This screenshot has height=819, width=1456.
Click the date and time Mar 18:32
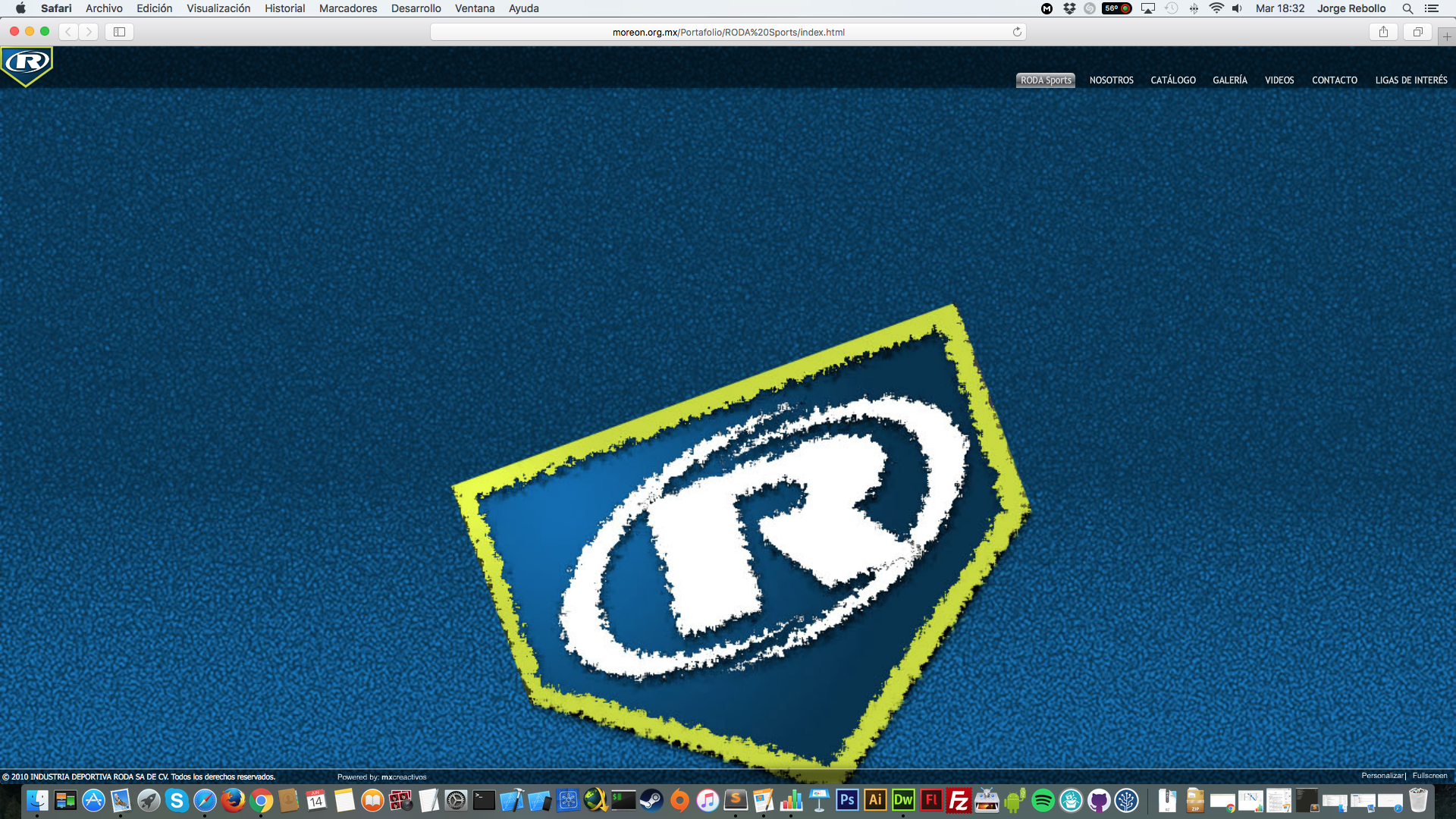pos(1280,8)
